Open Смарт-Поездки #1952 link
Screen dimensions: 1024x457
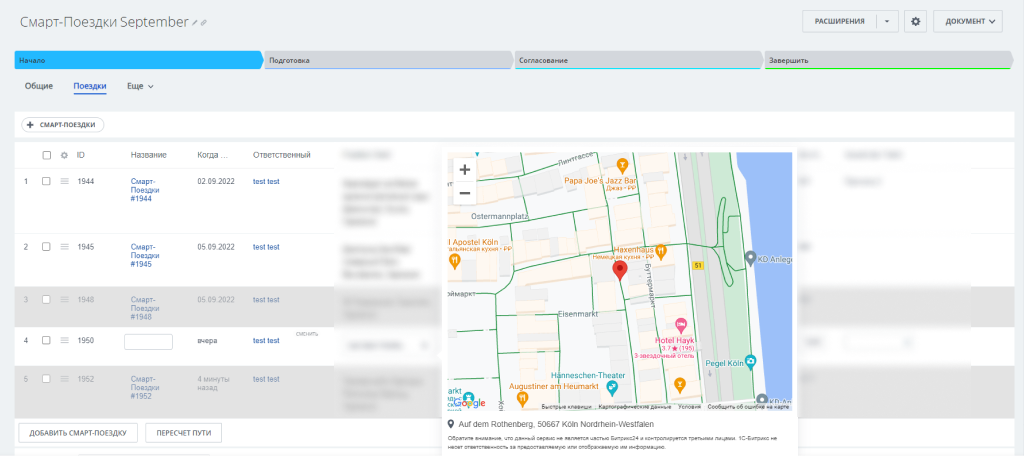click(x=141, y=387)
